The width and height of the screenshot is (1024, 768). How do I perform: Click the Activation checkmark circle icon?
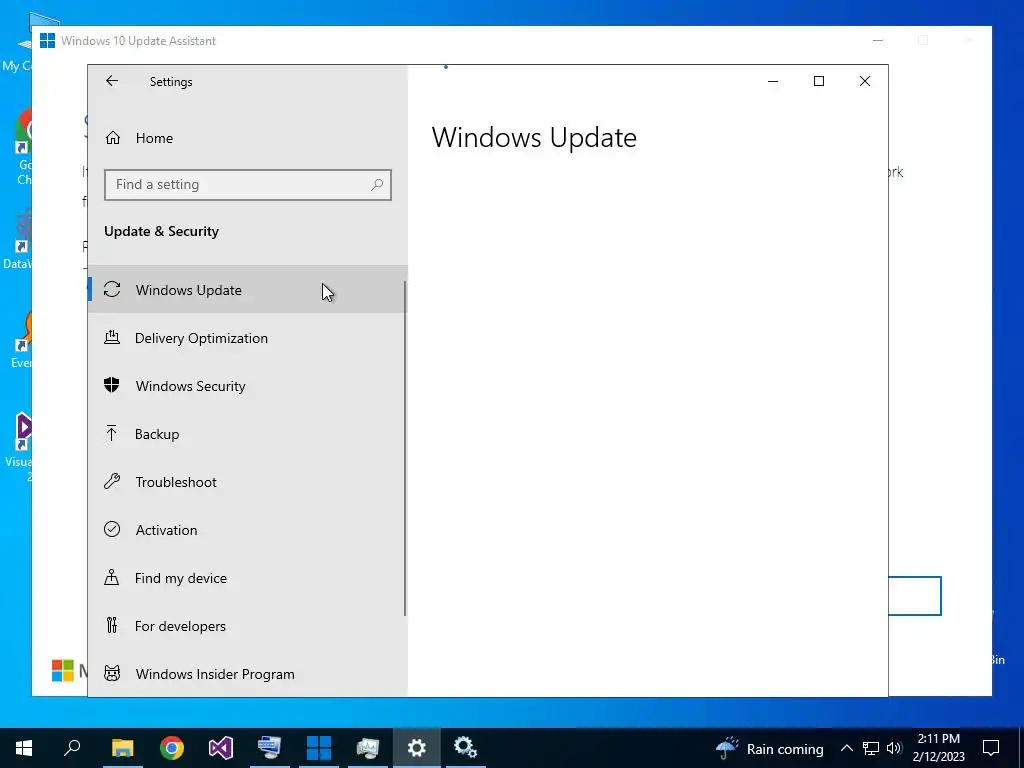112,529
